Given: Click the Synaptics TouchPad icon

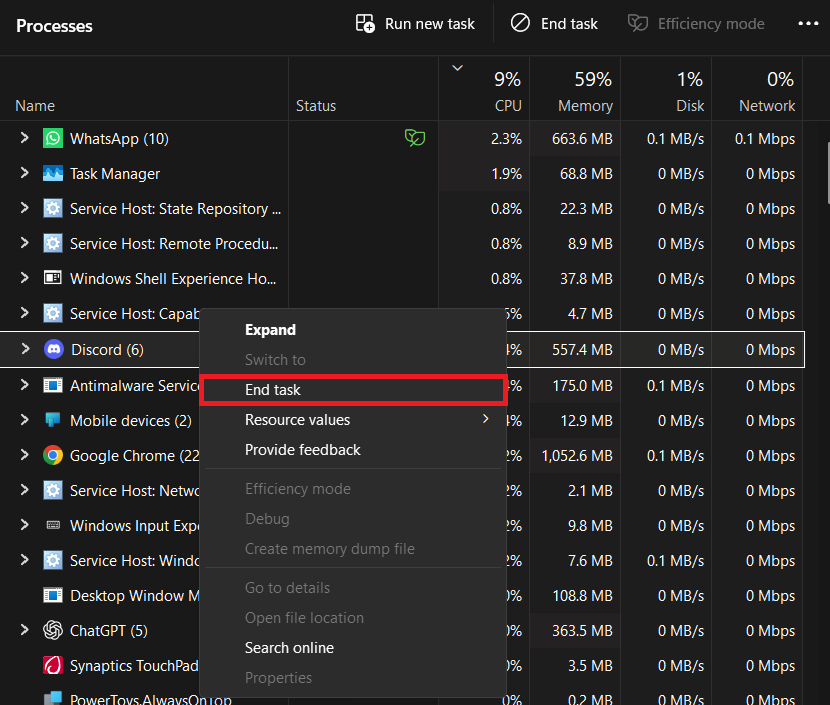Looking at the screenshot, I should point(53,665).
